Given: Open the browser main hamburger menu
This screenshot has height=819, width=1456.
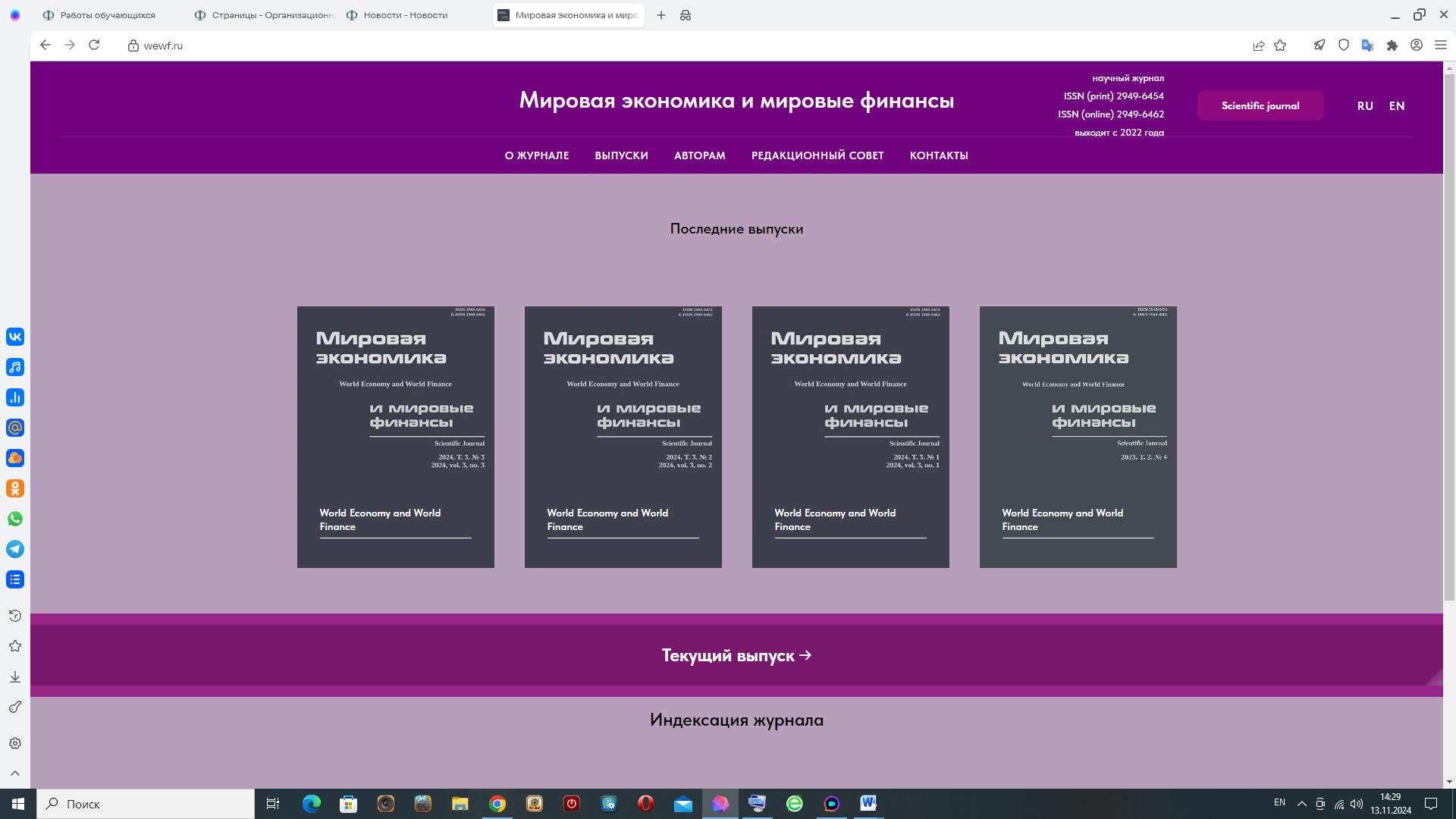Looking at the screenshot, I should point(1440,45).
